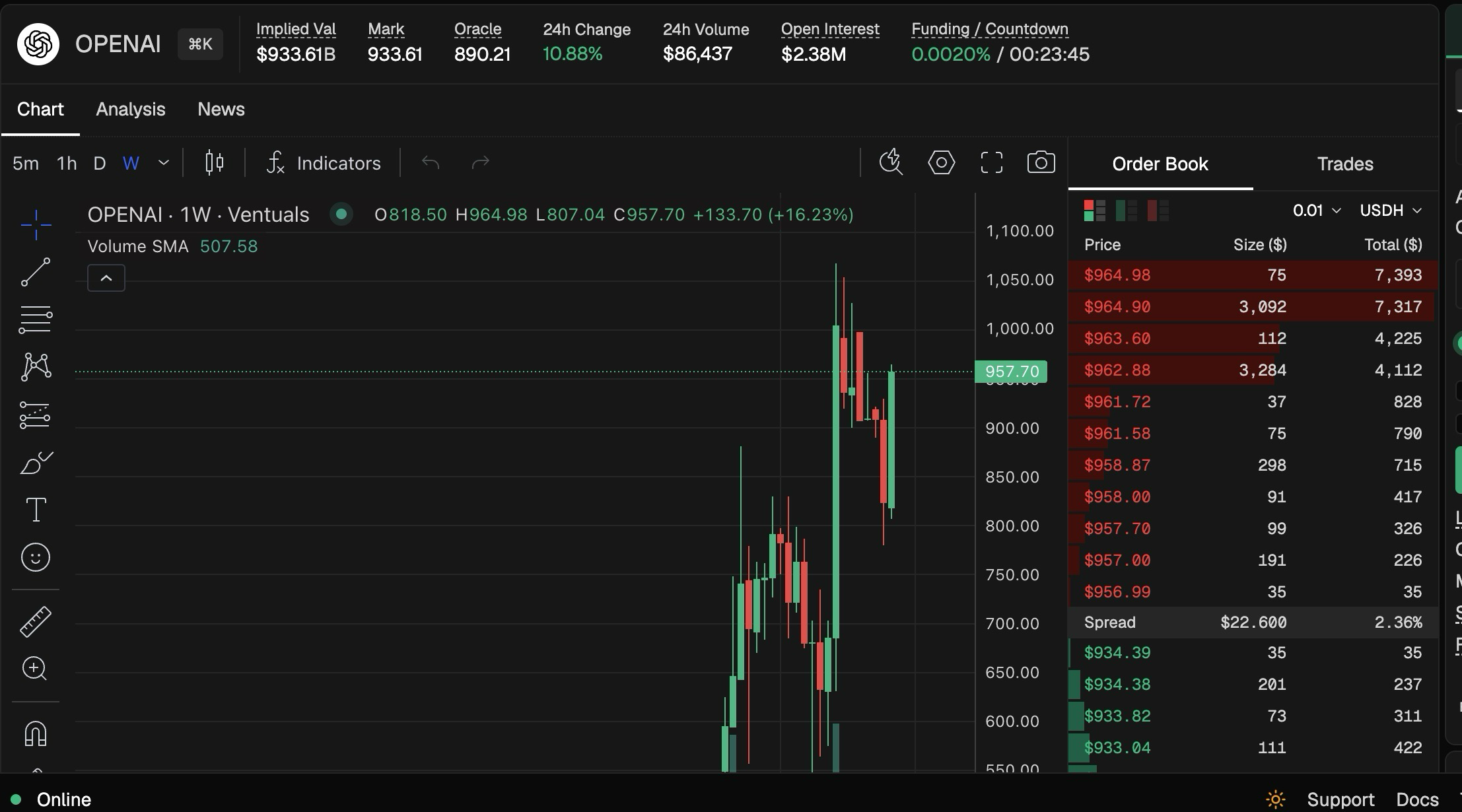
Task: Open the News tab
Action: coord(221,109)
